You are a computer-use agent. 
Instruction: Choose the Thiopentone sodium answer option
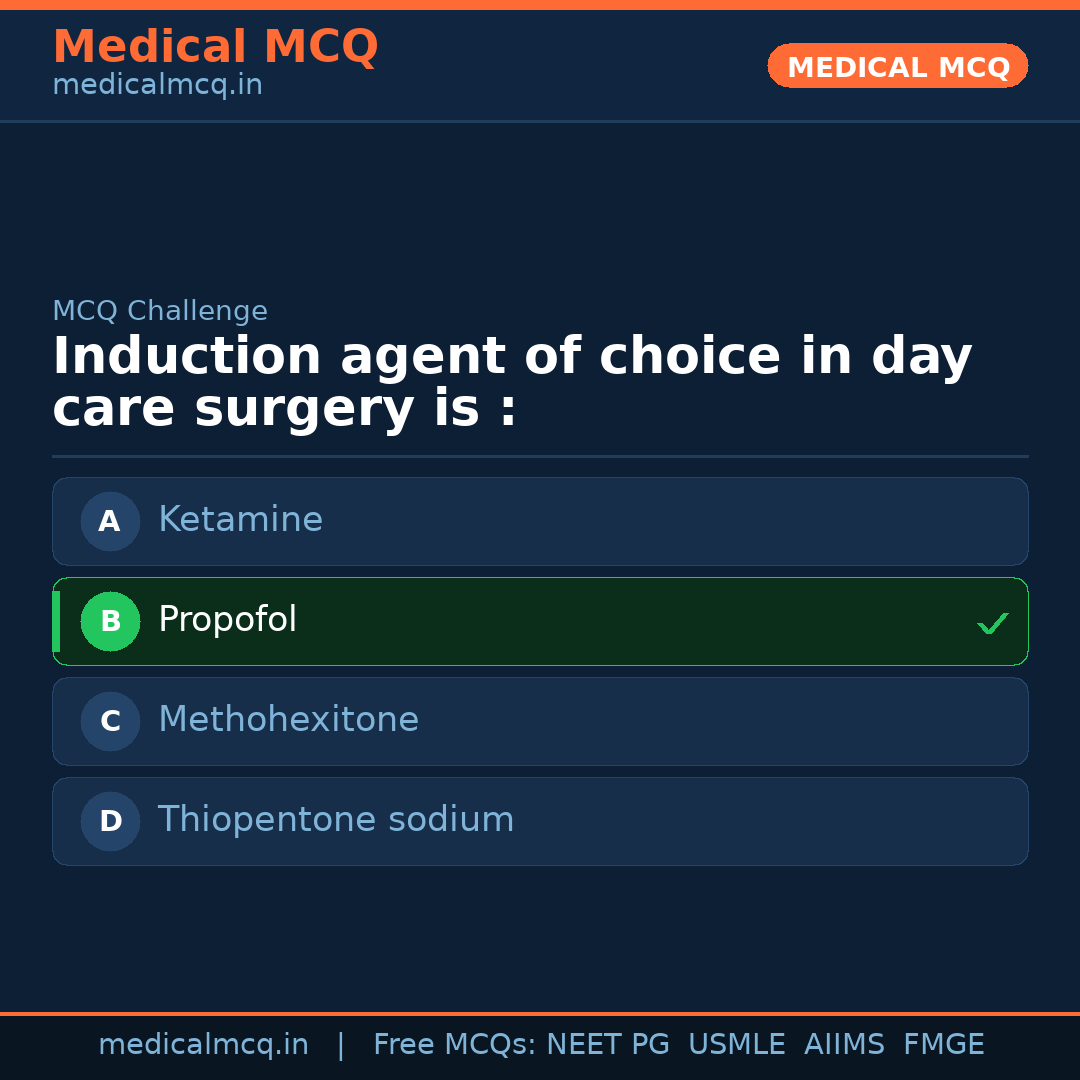pos(335,820)
